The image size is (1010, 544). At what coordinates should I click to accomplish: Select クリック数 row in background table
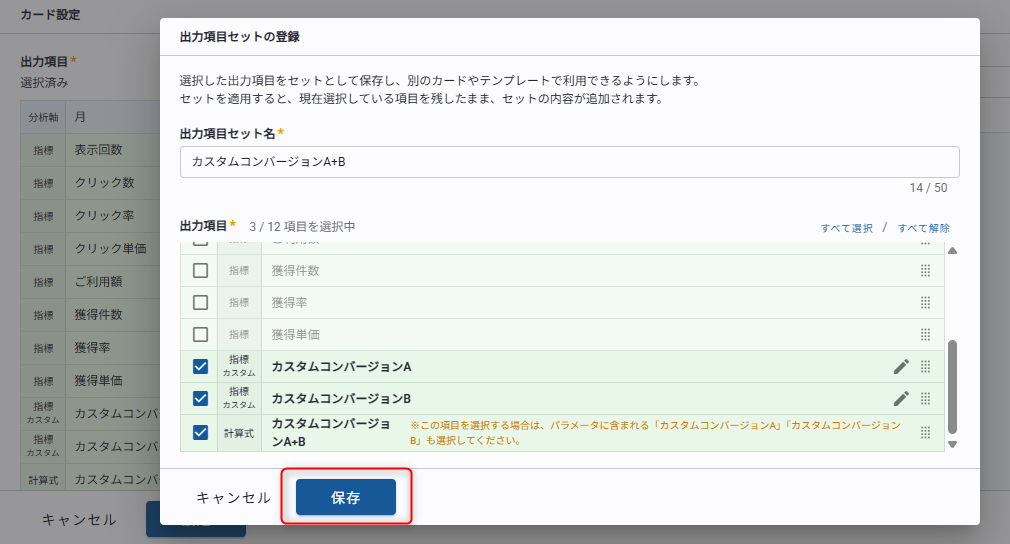pyautogui.click(x=90, y=183)
